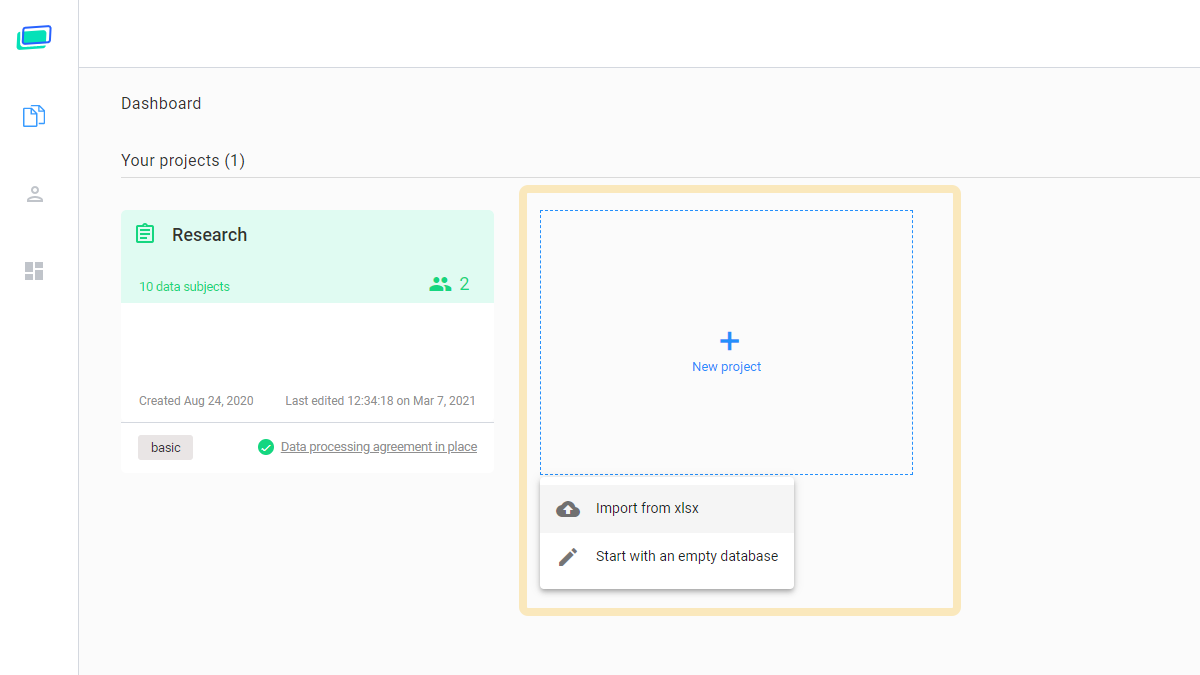Open Data processing agreement in place link
1200x675 pixels.
pyautogui.click(x=378, y=447)
